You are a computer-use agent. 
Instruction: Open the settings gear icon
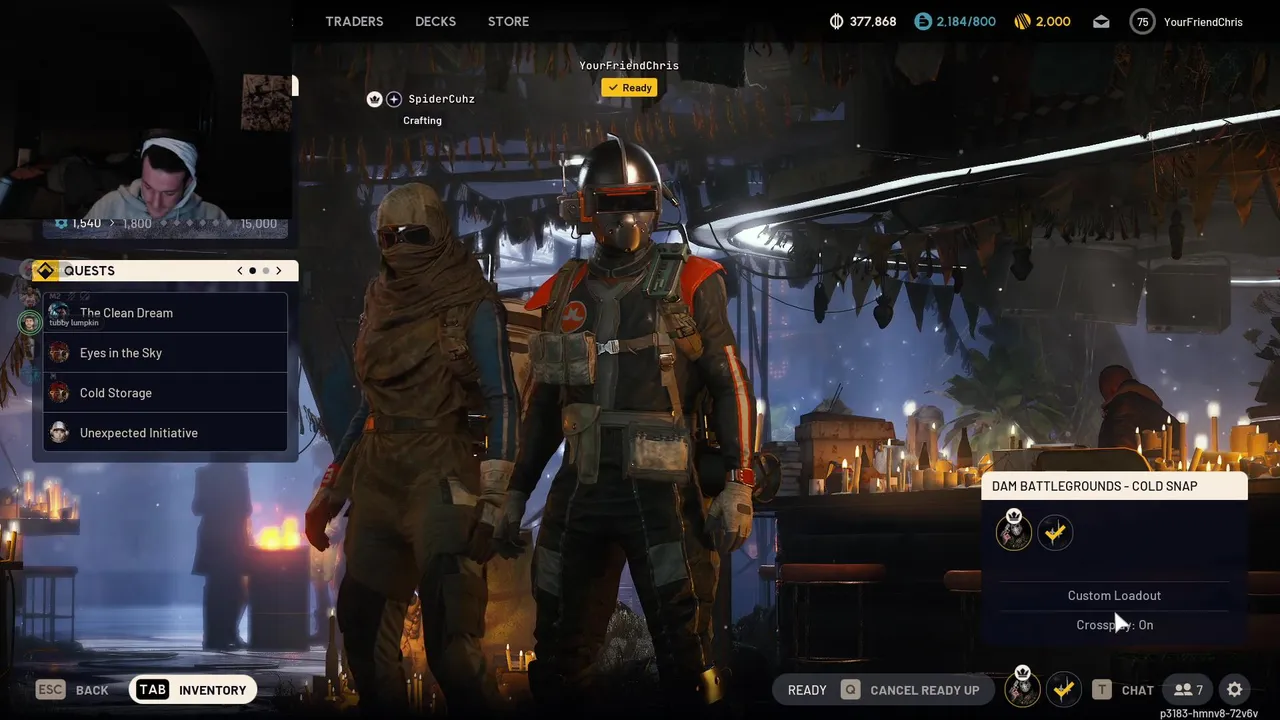pyautogui.click(x=1234, y=690)
